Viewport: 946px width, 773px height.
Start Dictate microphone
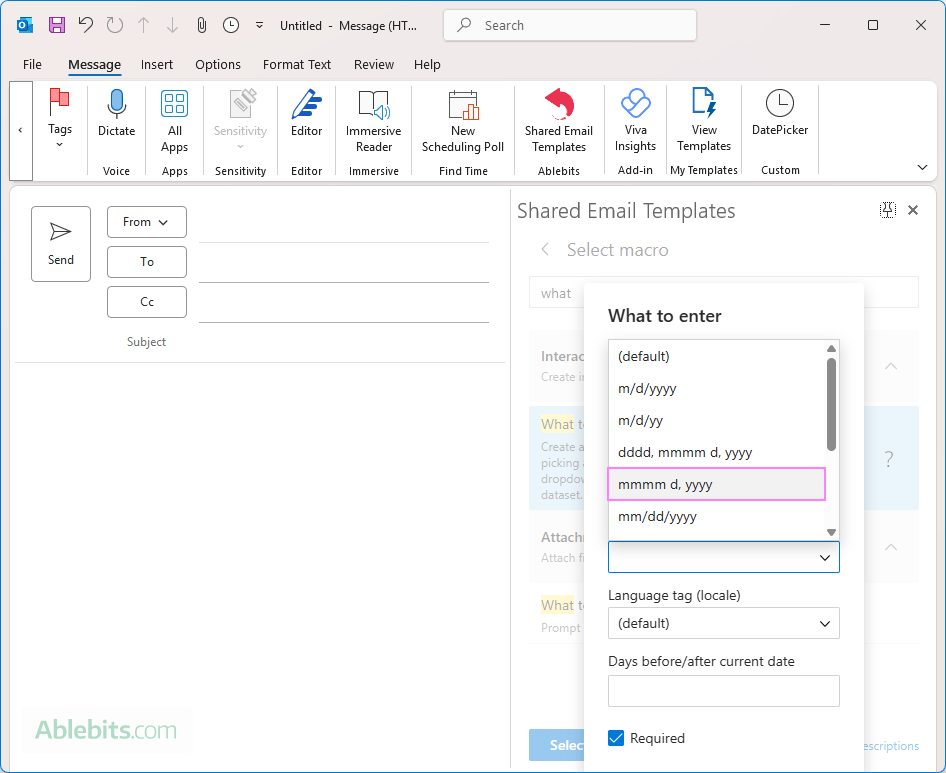coord(116,113)
